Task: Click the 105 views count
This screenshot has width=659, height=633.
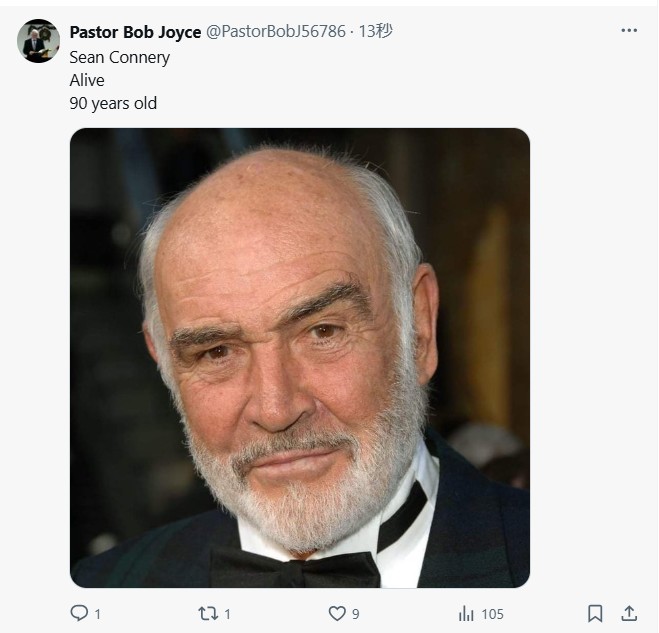Action: point(492,614)
